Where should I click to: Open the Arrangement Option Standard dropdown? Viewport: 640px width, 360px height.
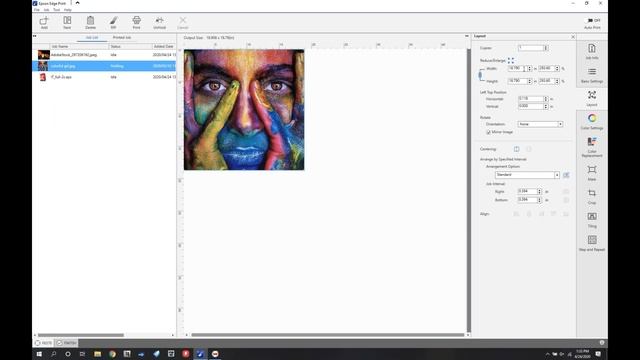pos(527,175)
